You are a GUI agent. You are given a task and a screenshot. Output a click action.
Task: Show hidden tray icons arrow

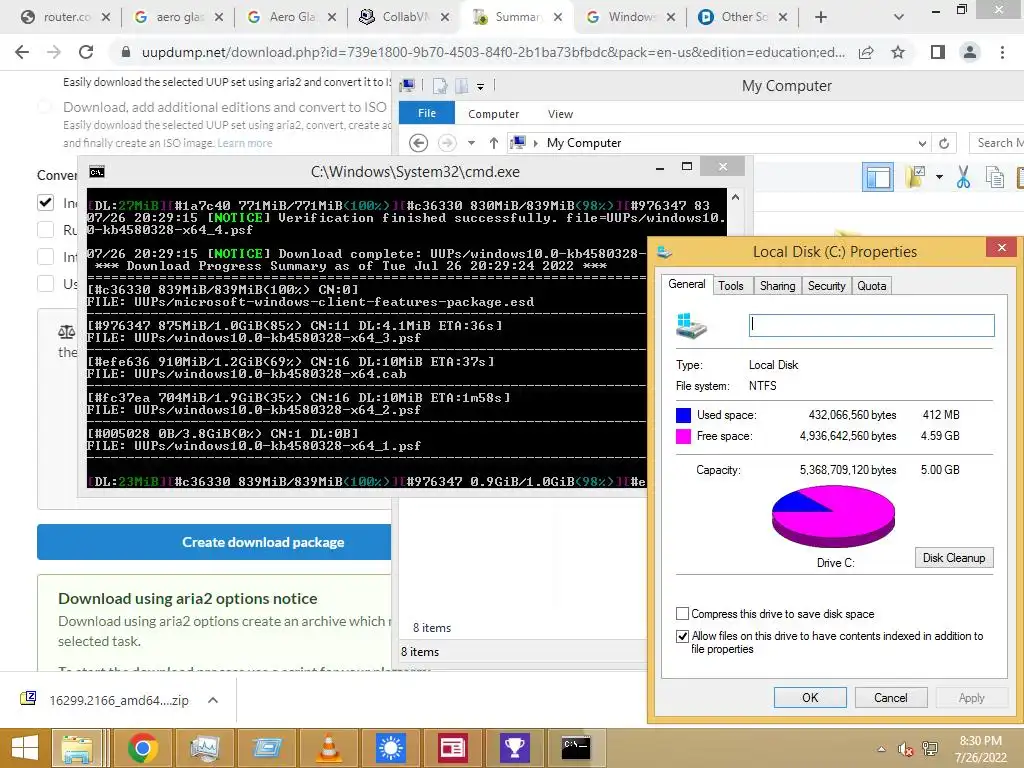(881, 748)
